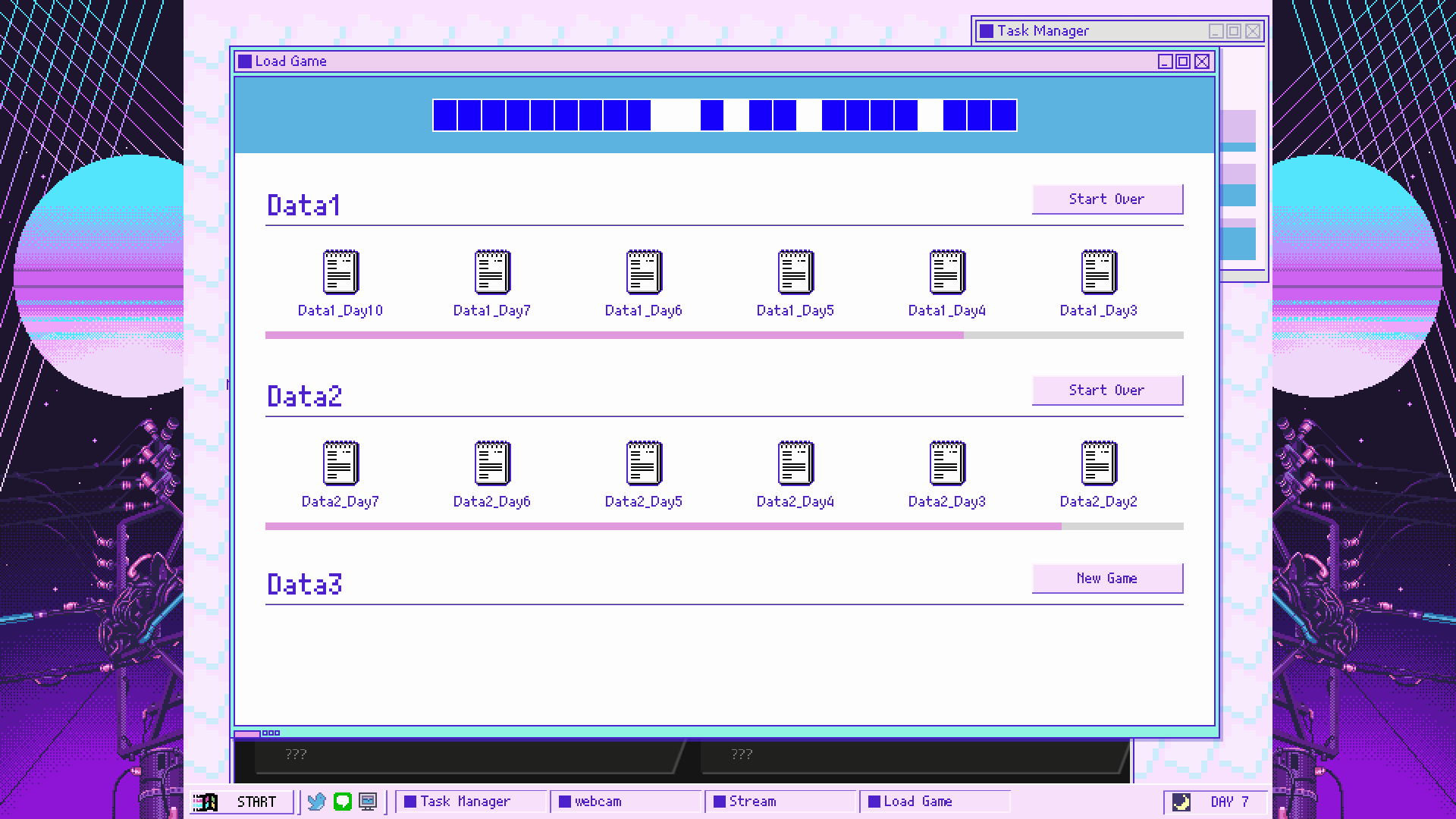Open the green chat bubble taskbar icon

(343, 802)
